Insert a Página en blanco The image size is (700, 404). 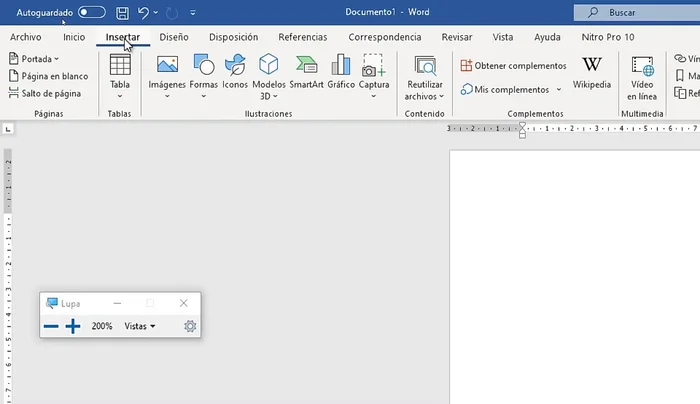click(x=47, y=76)
